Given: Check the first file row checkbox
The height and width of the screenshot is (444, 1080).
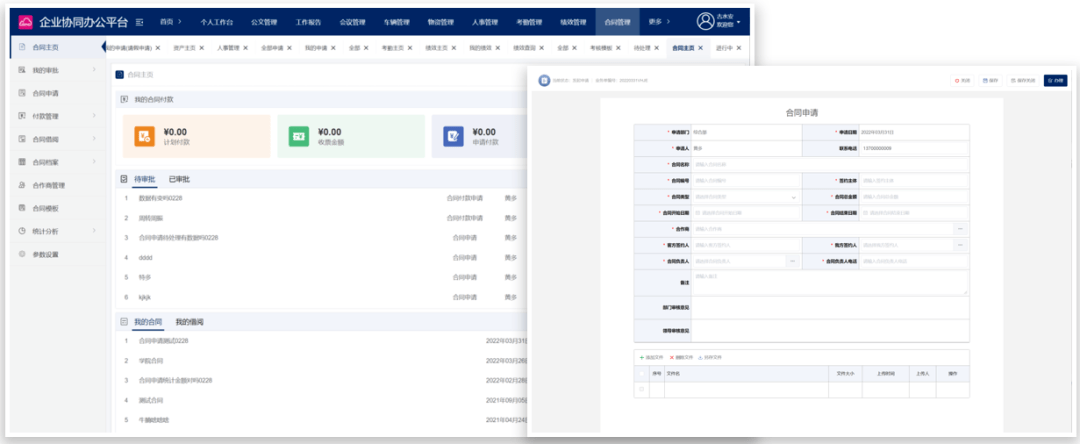Looking at the screenshot, I should tap(641, 389).
